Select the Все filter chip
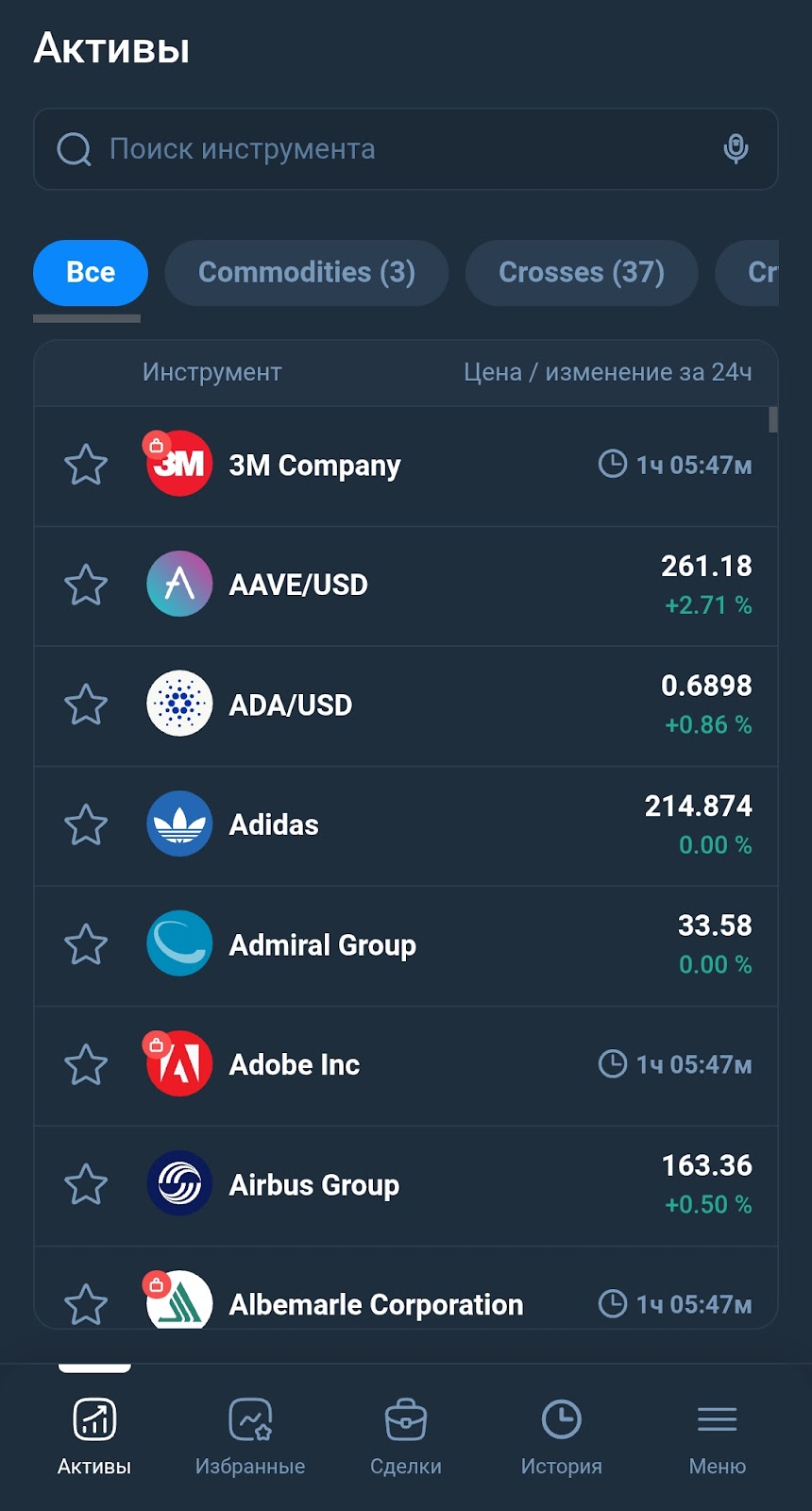Screen dimensions: 812x1511 pyautogui.click(x=91, y=272)
